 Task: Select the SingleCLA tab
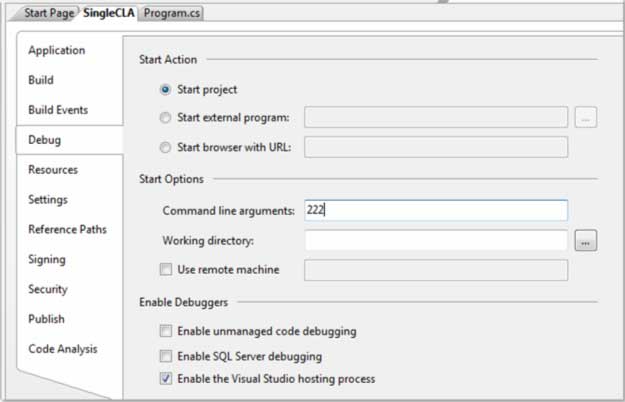pos(109,12)
